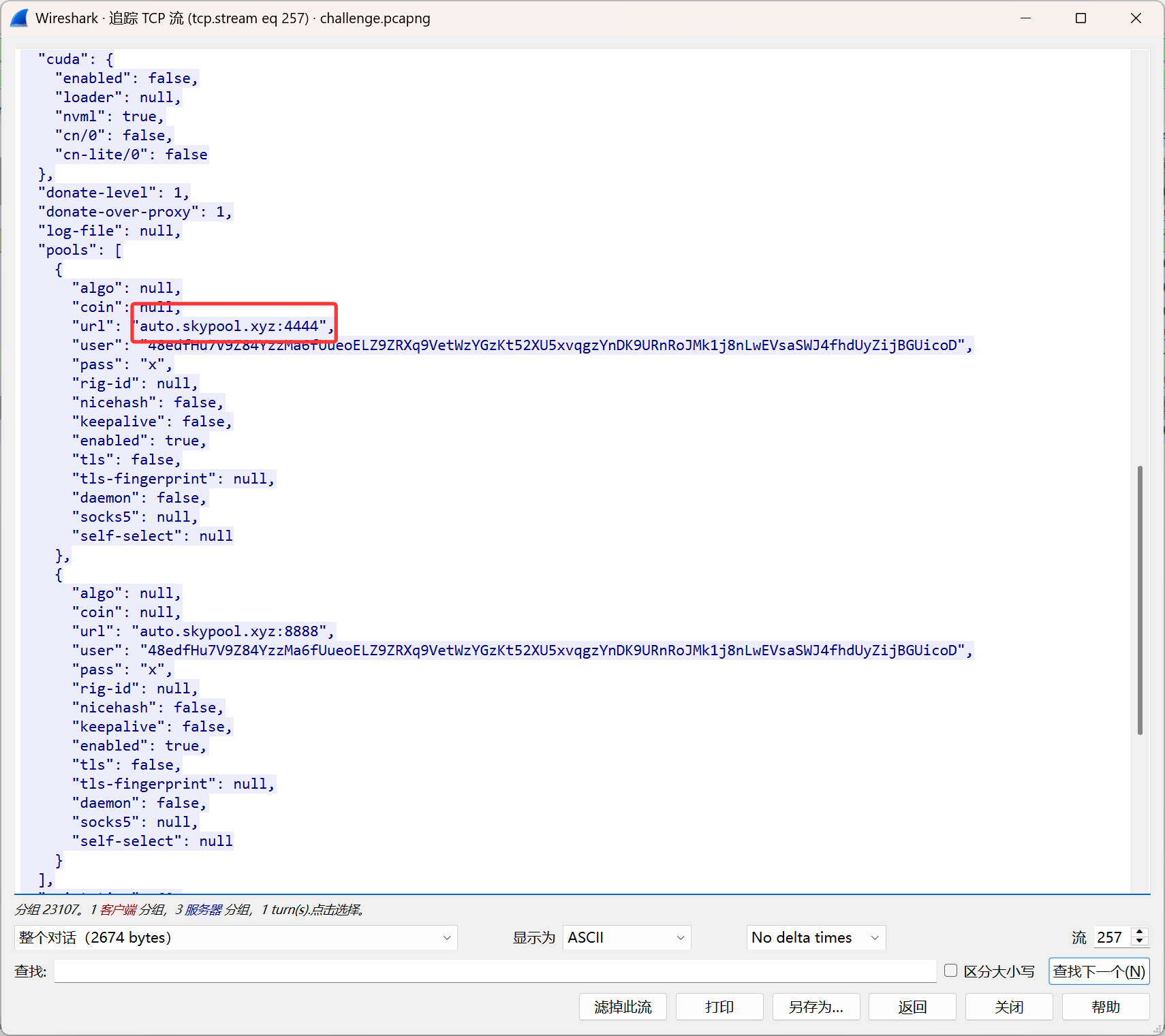This screenshot has height=1036, width=1165.
Task: Click the "donate-level": 1 line
Action: point(114,193)
